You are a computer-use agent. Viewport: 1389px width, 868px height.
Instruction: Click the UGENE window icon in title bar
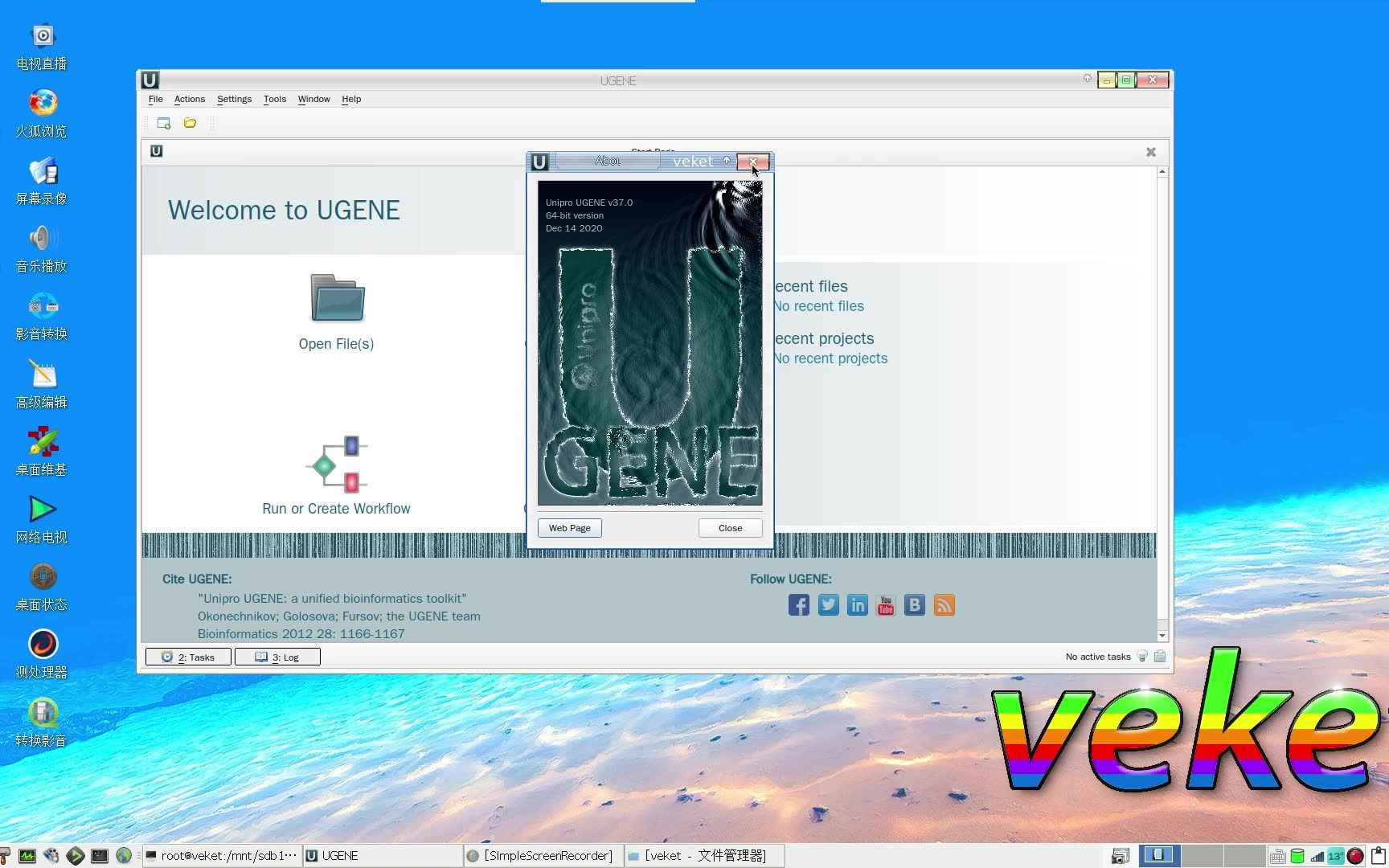[150, 80]
